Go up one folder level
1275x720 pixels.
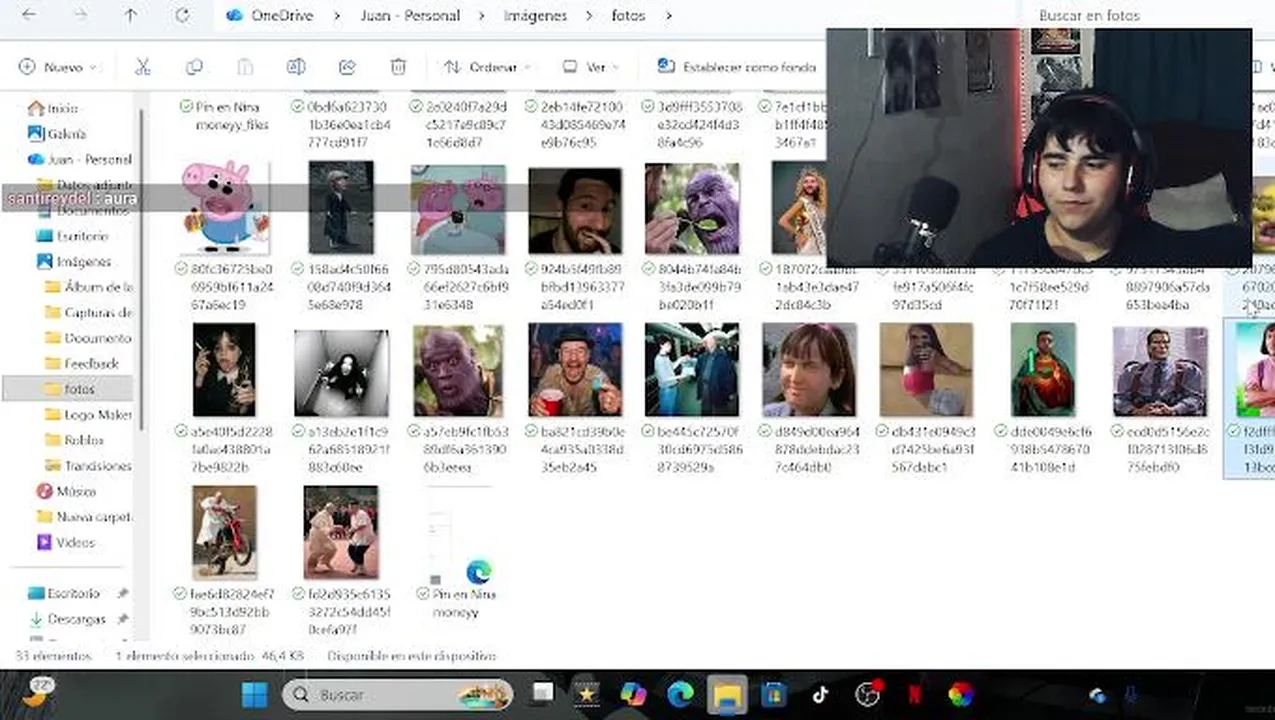(131, 15)
